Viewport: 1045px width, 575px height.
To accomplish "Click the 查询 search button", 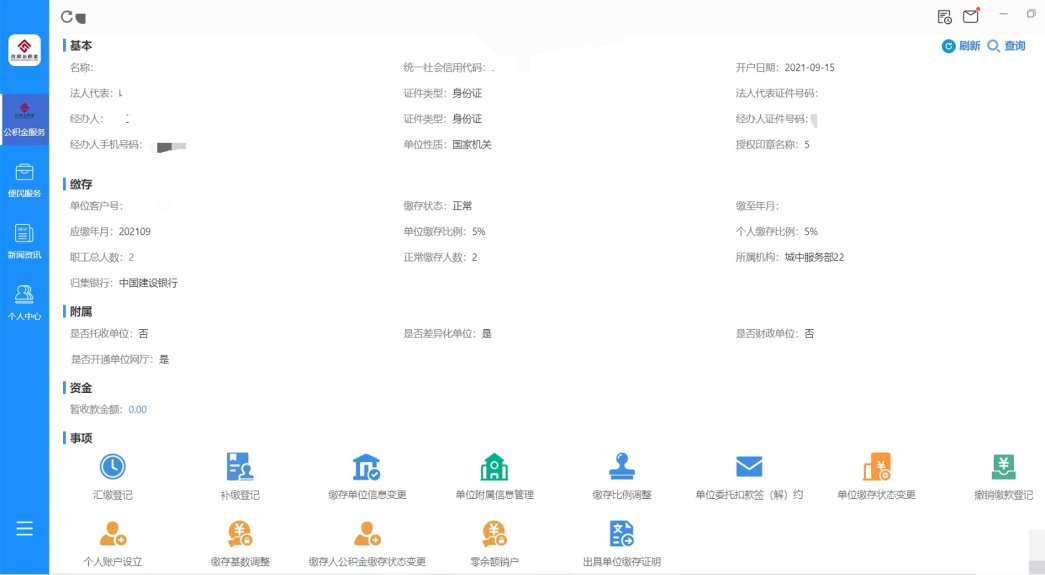I will pyautogui.click(x=1006, y=46).
